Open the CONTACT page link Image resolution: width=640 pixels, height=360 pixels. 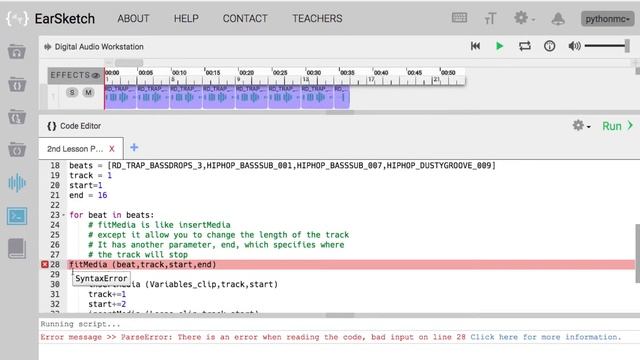pos(245,18)
